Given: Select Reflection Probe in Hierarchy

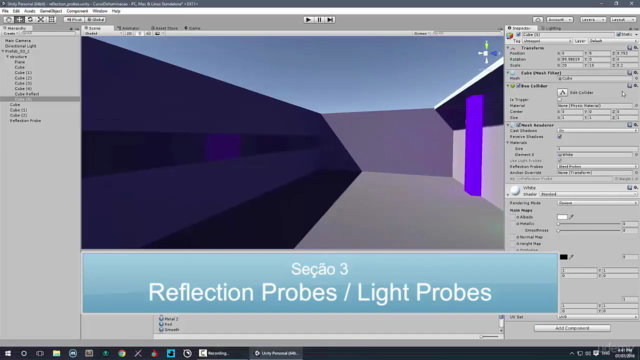Looking at the screenshot, I should (25, 121).
